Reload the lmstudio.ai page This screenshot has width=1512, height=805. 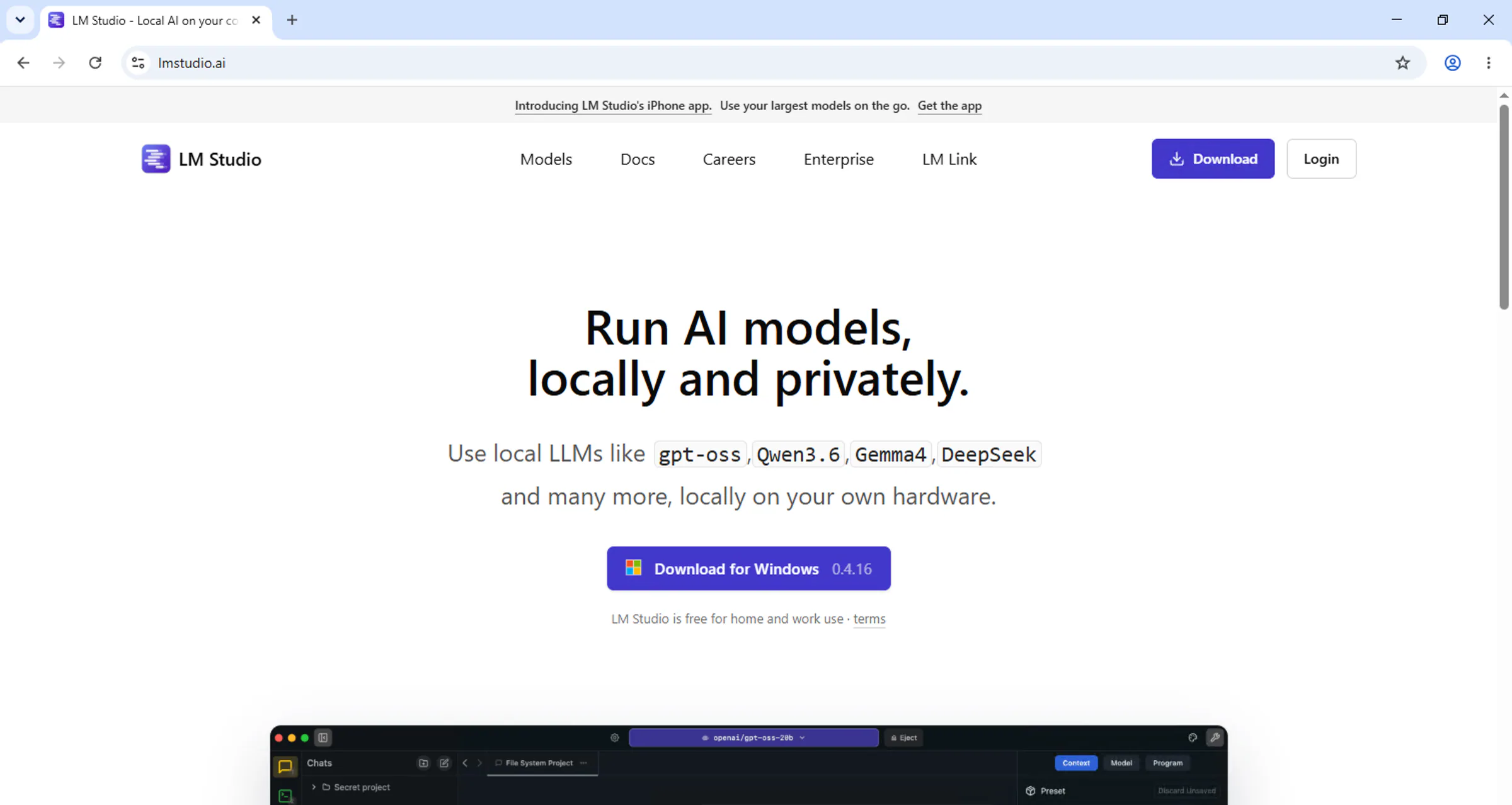(95, 63)
